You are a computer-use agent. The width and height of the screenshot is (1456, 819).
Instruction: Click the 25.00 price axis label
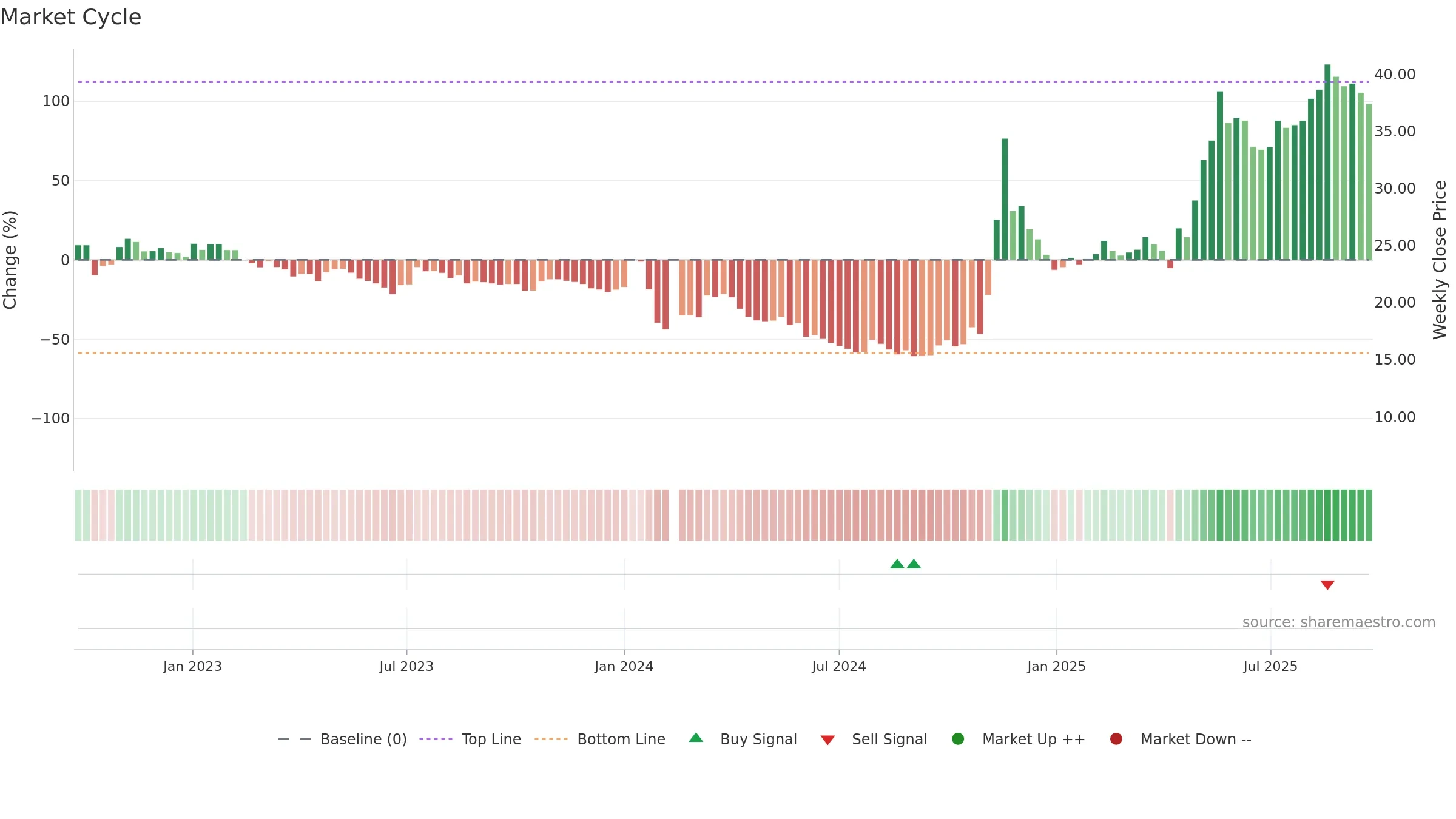(1395, 246)
